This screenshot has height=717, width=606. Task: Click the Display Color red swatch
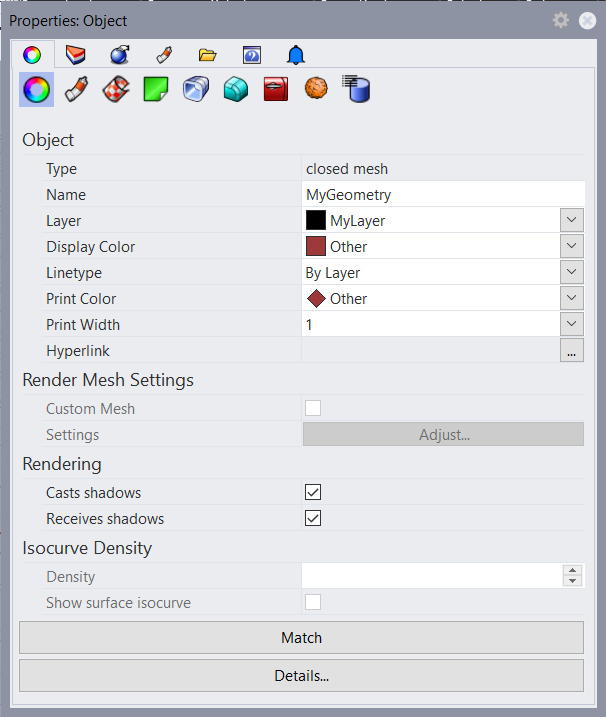[315, 246]
